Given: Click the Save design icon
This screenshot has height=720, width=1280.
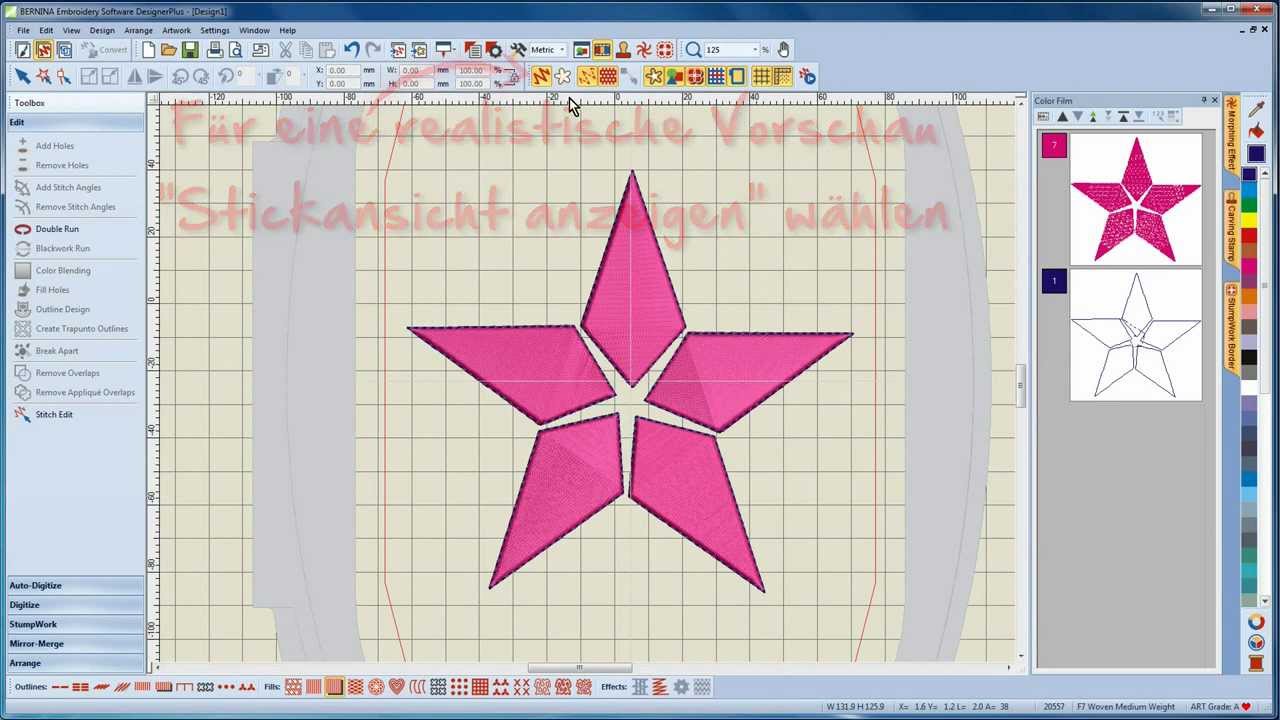Looking at the screenshot, I should 189,49.
